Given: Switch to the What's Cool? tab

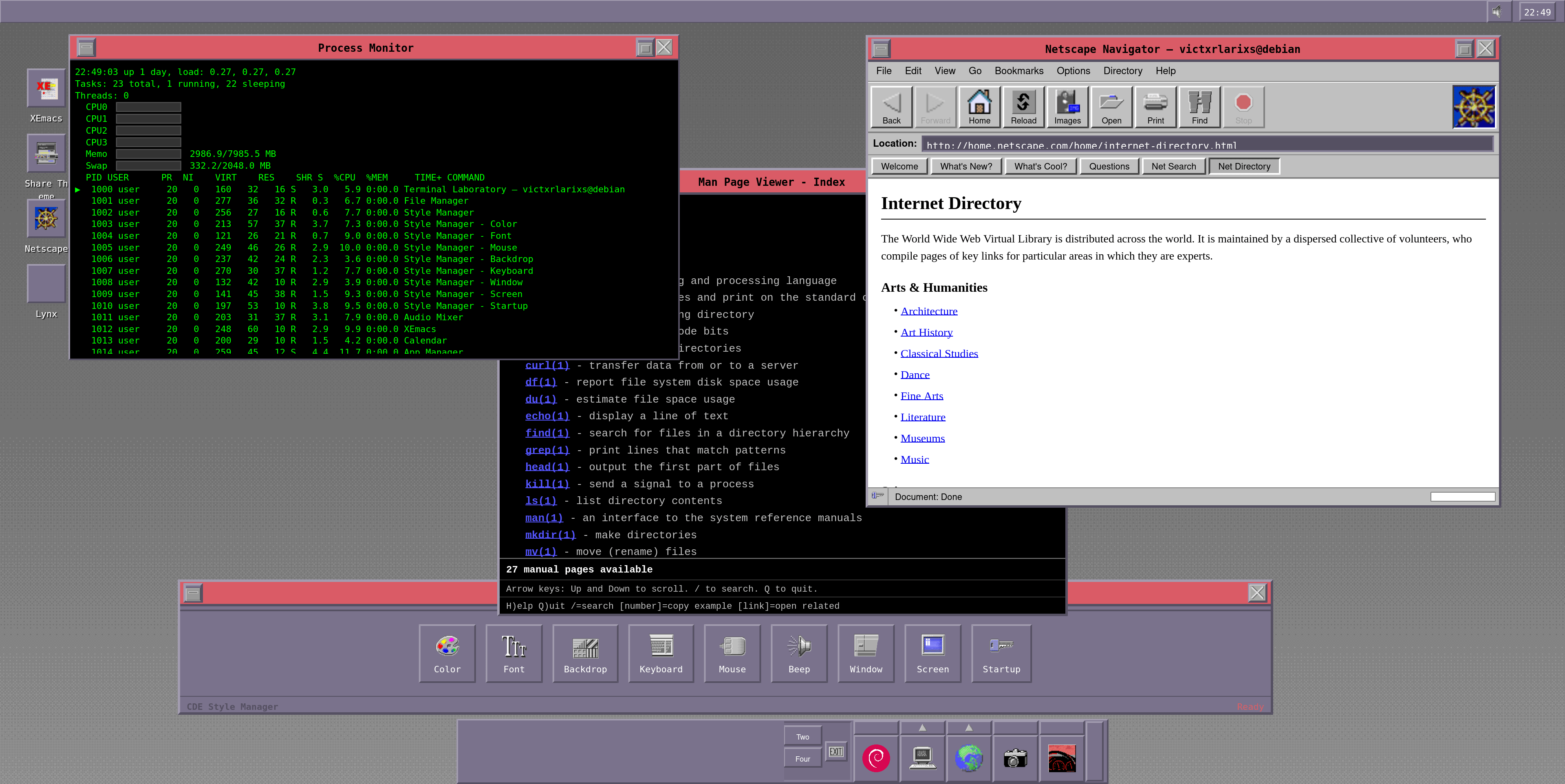Looking at the screenshot, I should pyautogui.click(x=1041, y=166).
